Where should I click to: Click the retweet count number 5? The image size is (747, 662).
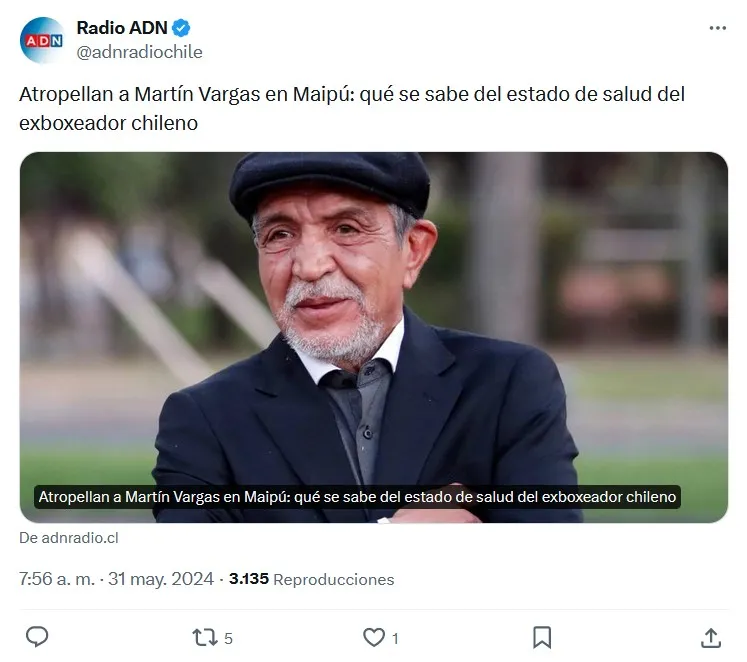point(228,639)
